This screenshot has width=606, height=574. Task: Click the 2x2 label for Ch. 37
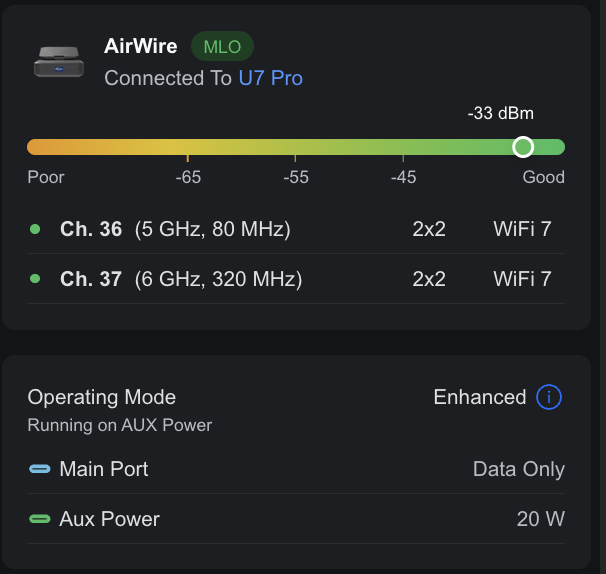click(x=429, y=279)
